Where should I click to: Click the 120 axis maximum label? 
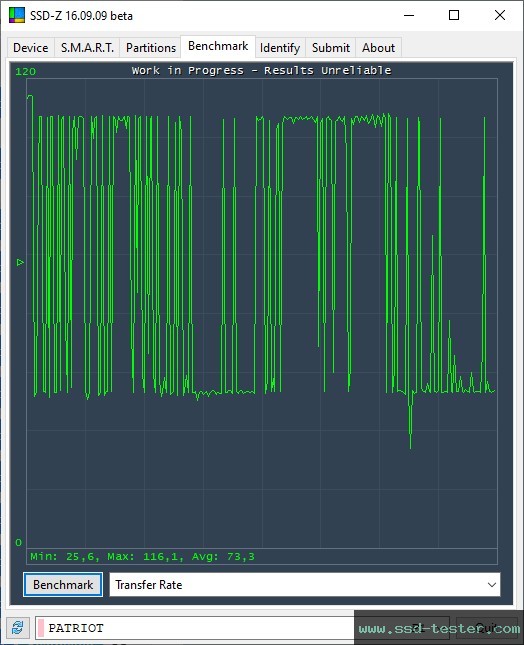[26, 72]
